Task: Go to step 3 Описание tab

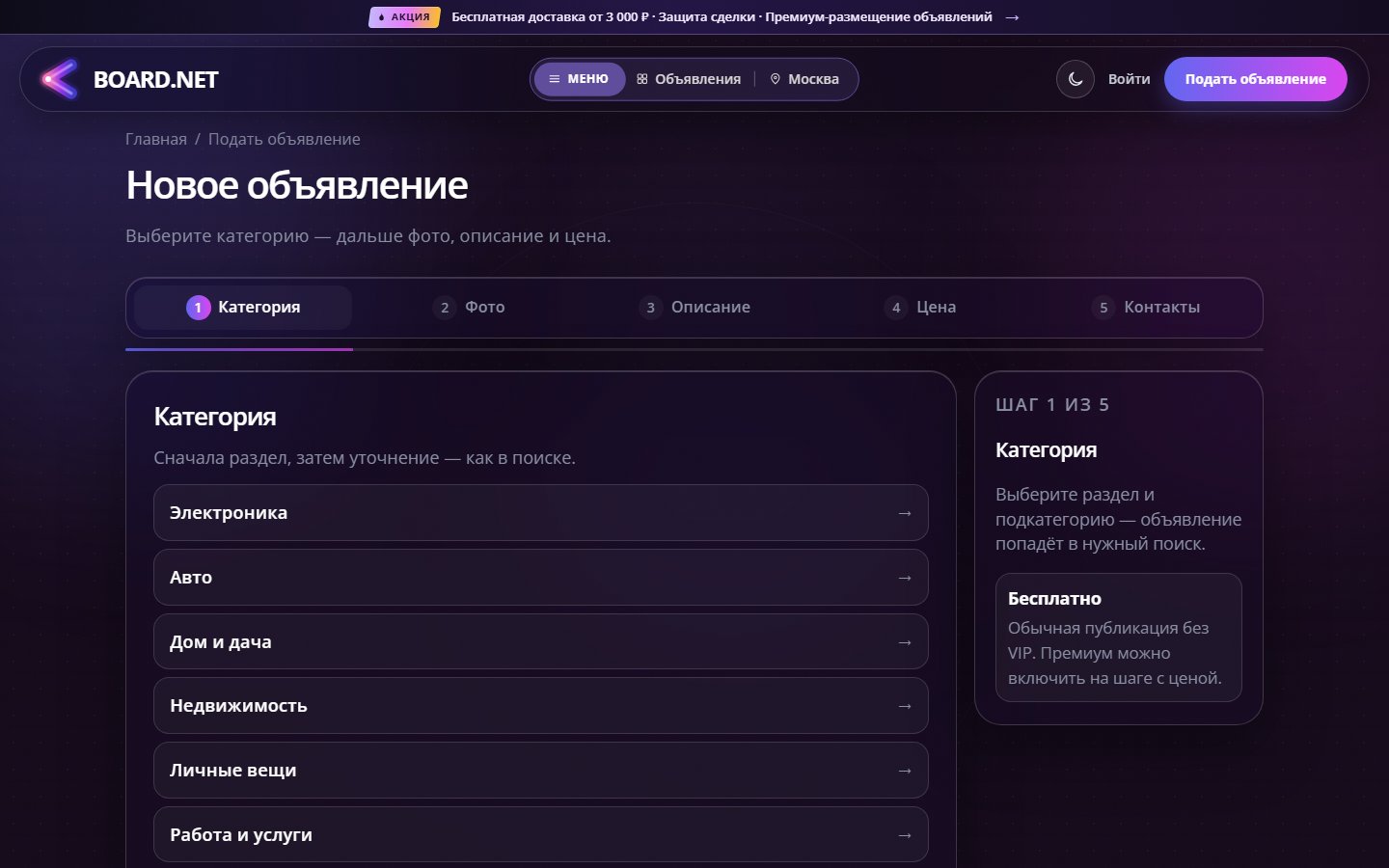Action: pyautogui.click(x=694, y=308)
